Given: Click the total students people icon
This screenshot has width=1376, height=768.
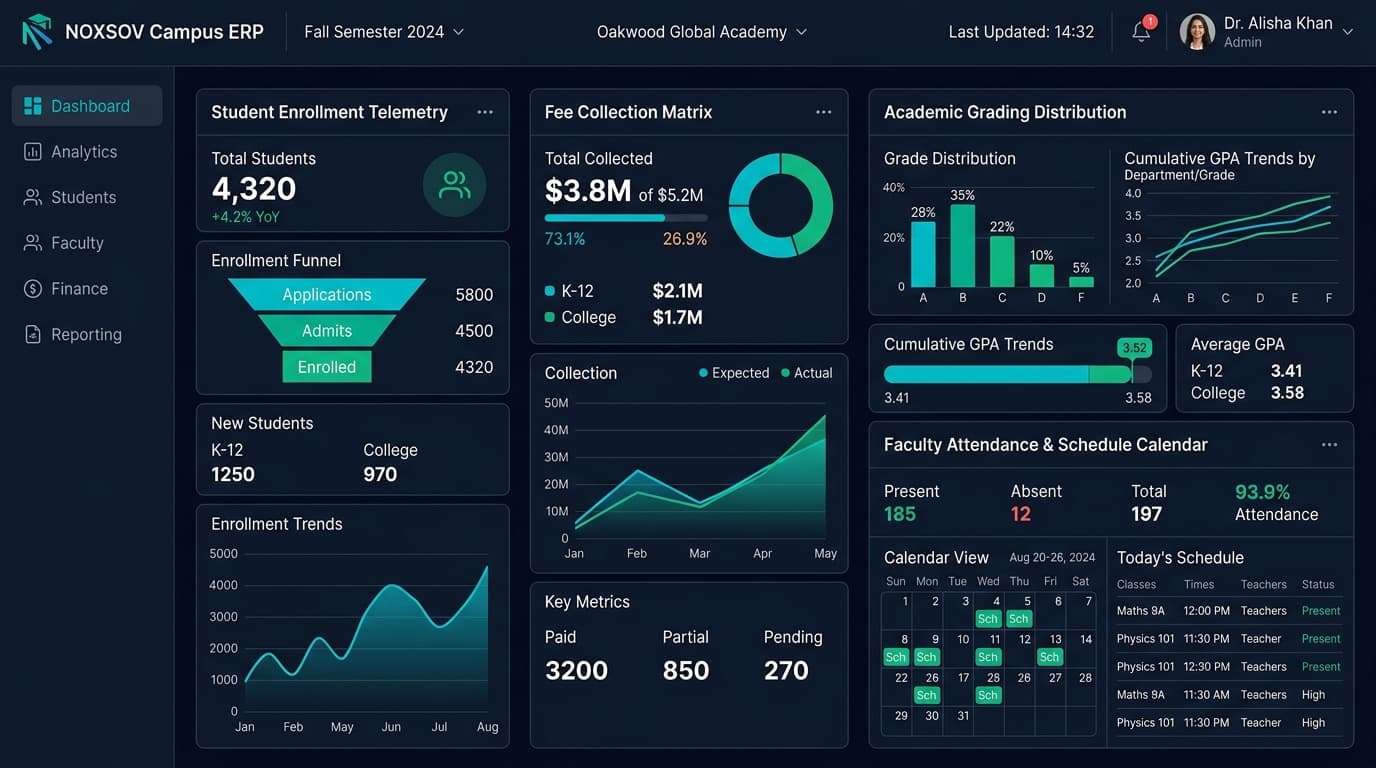Looking at the screenshot, I should point(454,185).
